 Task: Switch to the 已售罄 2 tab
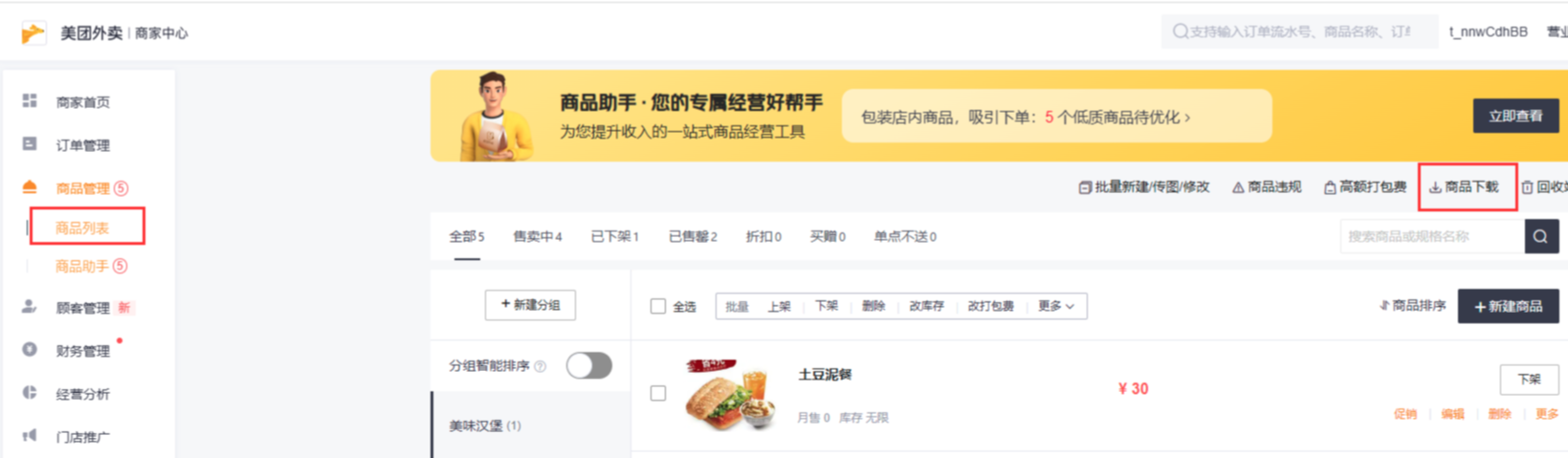tap(693, 236)
